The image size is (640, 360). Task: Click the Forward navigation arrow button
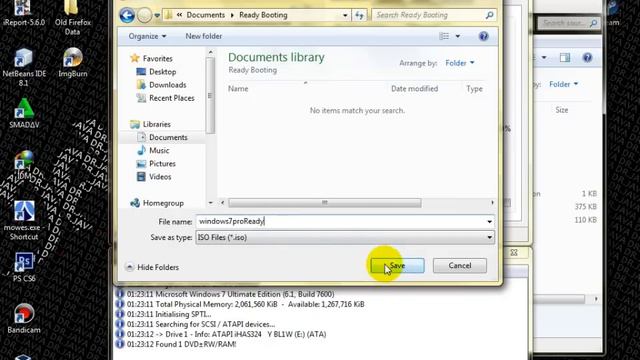tap(144, 16)
